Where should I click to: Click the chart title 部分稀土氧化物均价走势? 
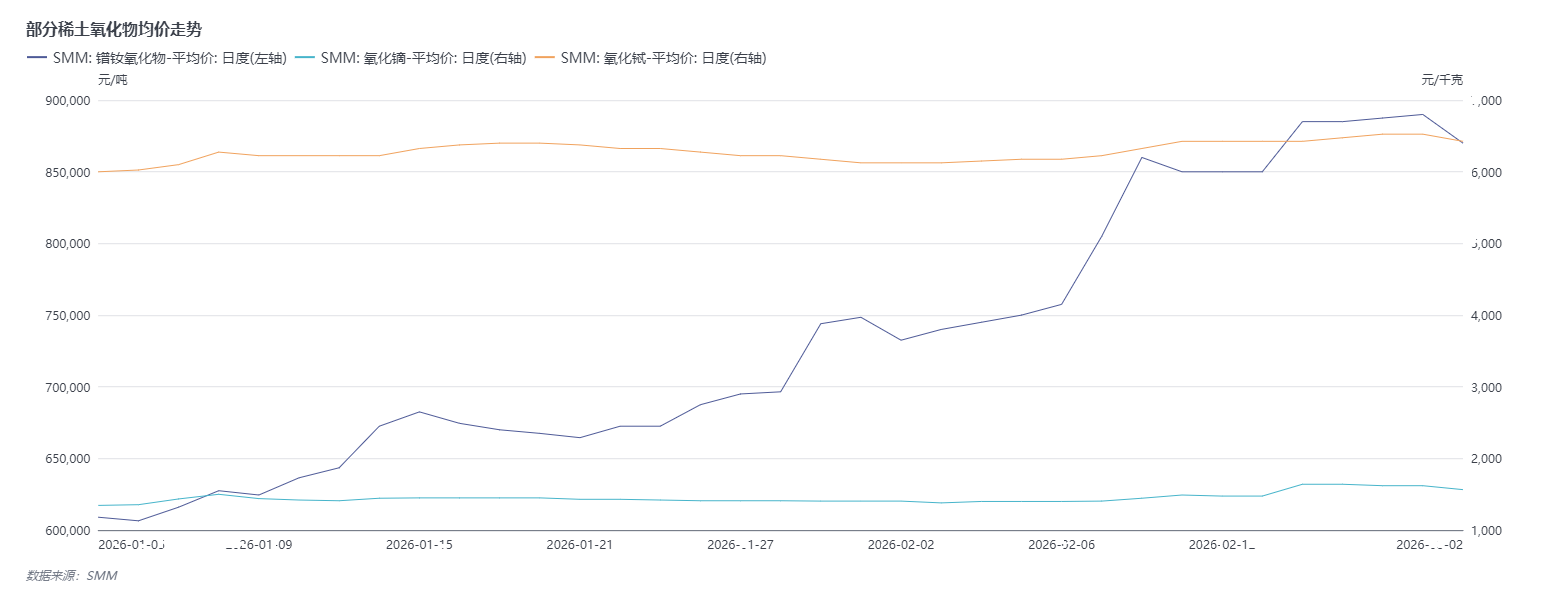[114, 30]
